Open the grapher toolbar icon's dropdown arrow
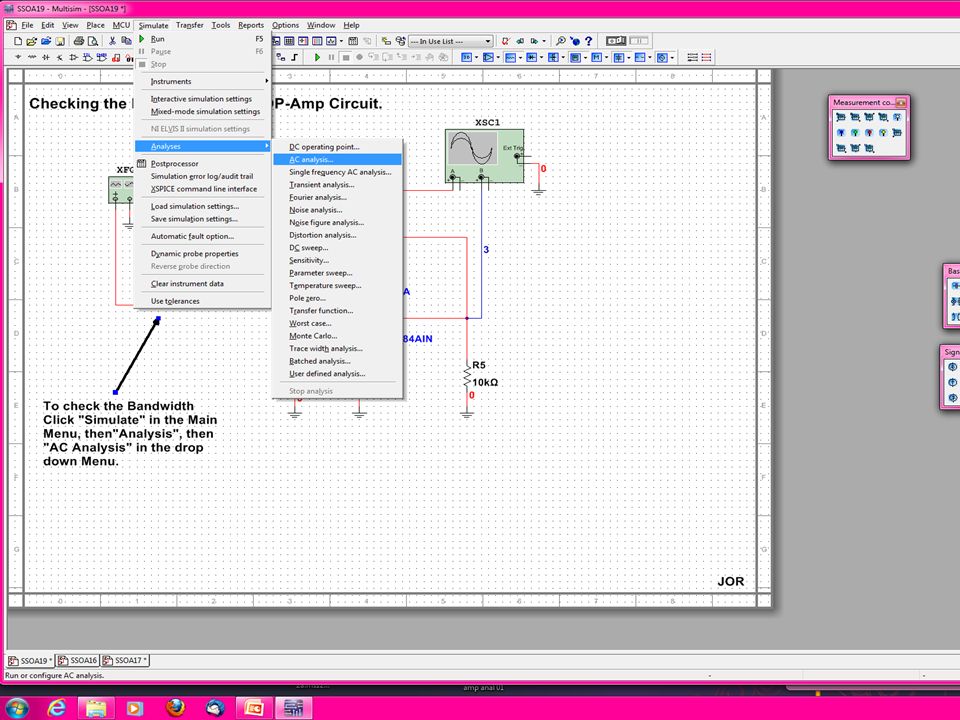Viewport: 960px width, 720px height. point(341,41)
